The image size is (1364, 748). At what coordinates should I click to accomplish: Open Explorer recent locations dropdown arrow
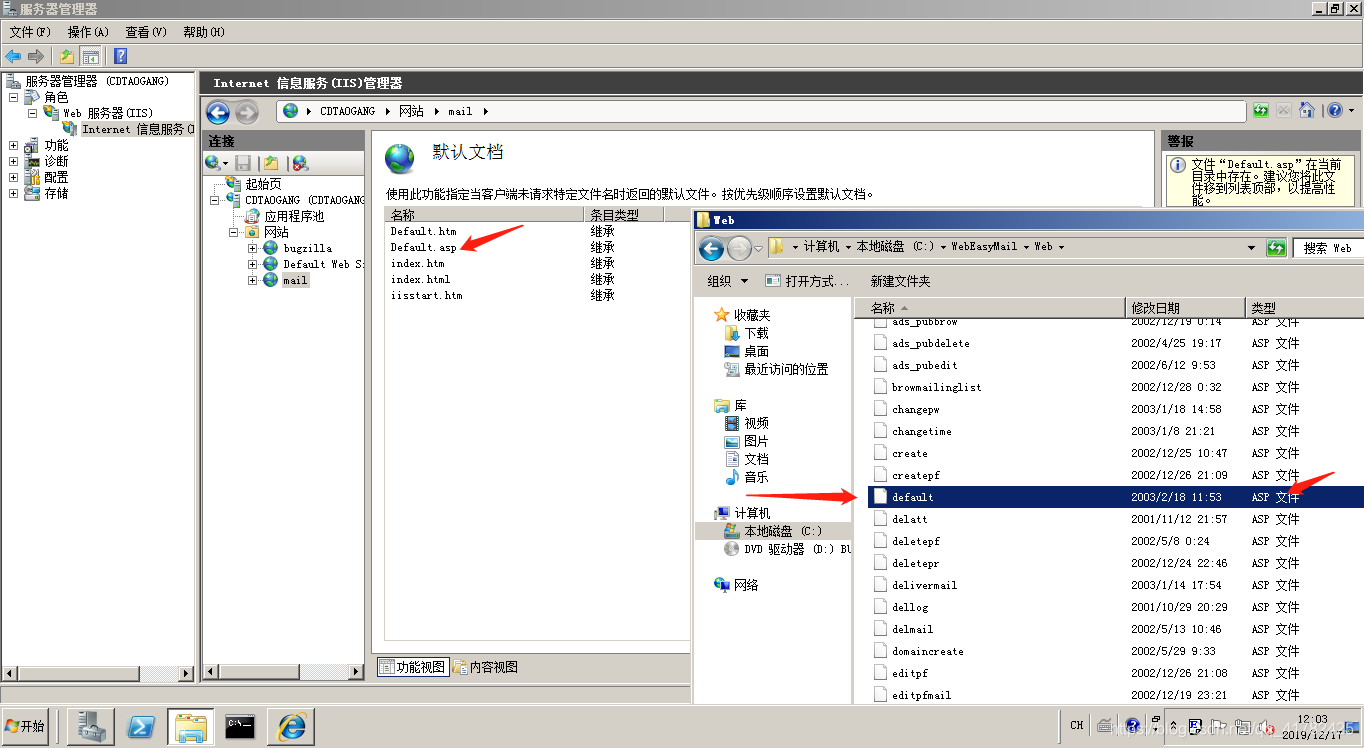[760, 248]
